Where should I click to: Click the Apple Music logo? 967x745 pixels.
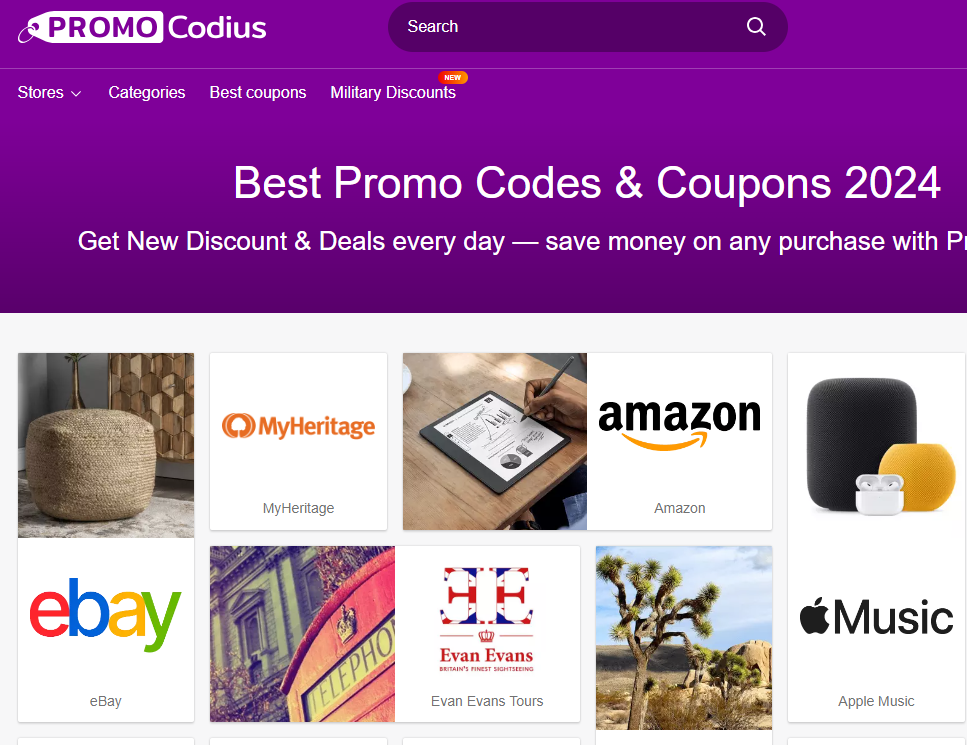click(876, 616)
